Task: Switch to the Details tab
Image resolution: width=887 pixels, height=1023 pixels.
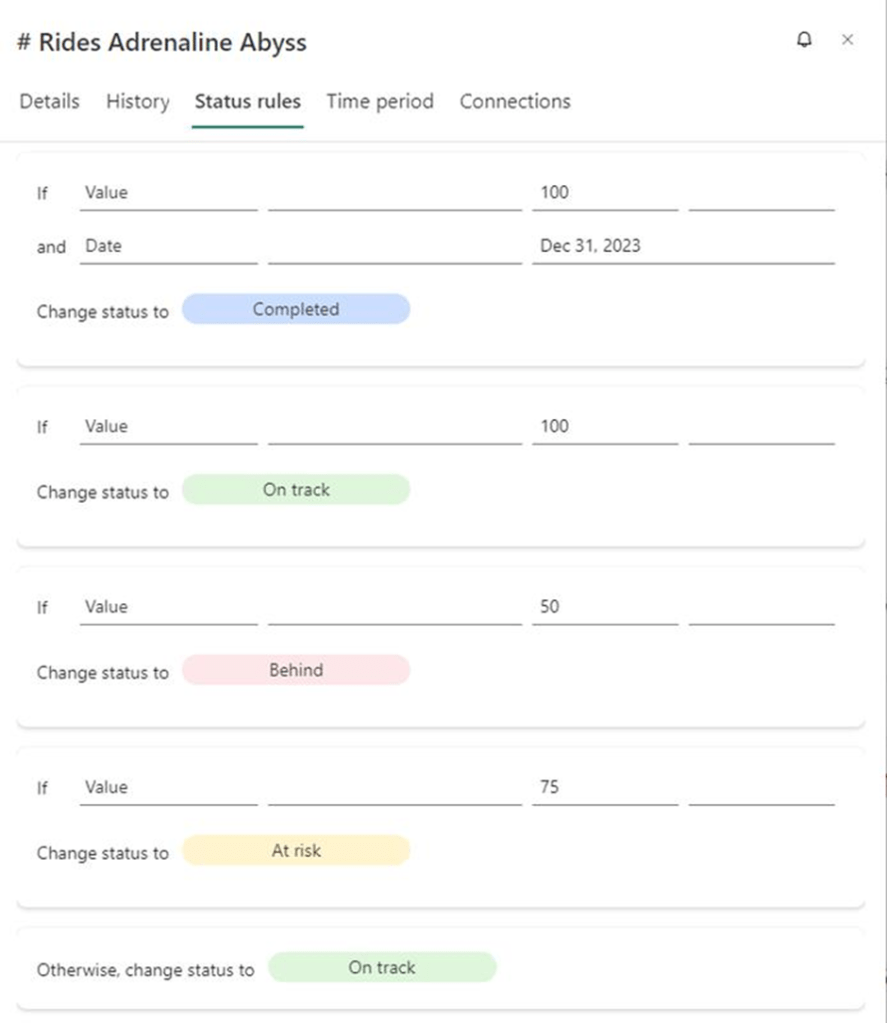Action: click(x=48, y=101)
